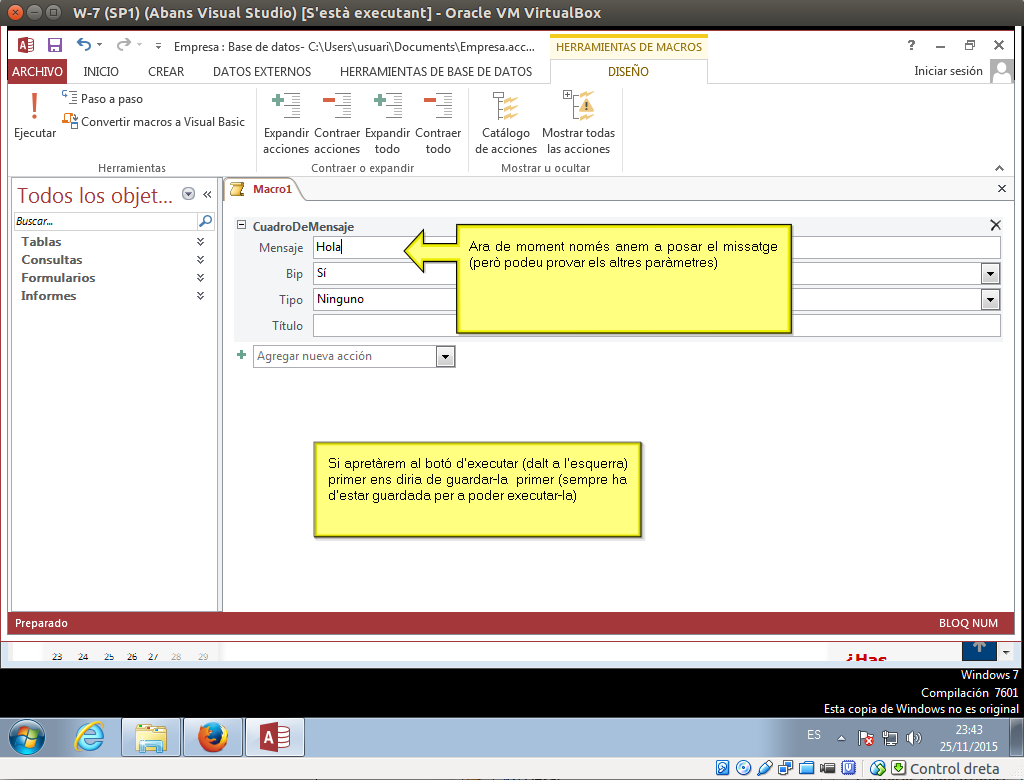Click Expandir acciones icon
Image resolution: width=1024 pixels, height=780 pixels.
pyautogui.click(x=286, y=123)
